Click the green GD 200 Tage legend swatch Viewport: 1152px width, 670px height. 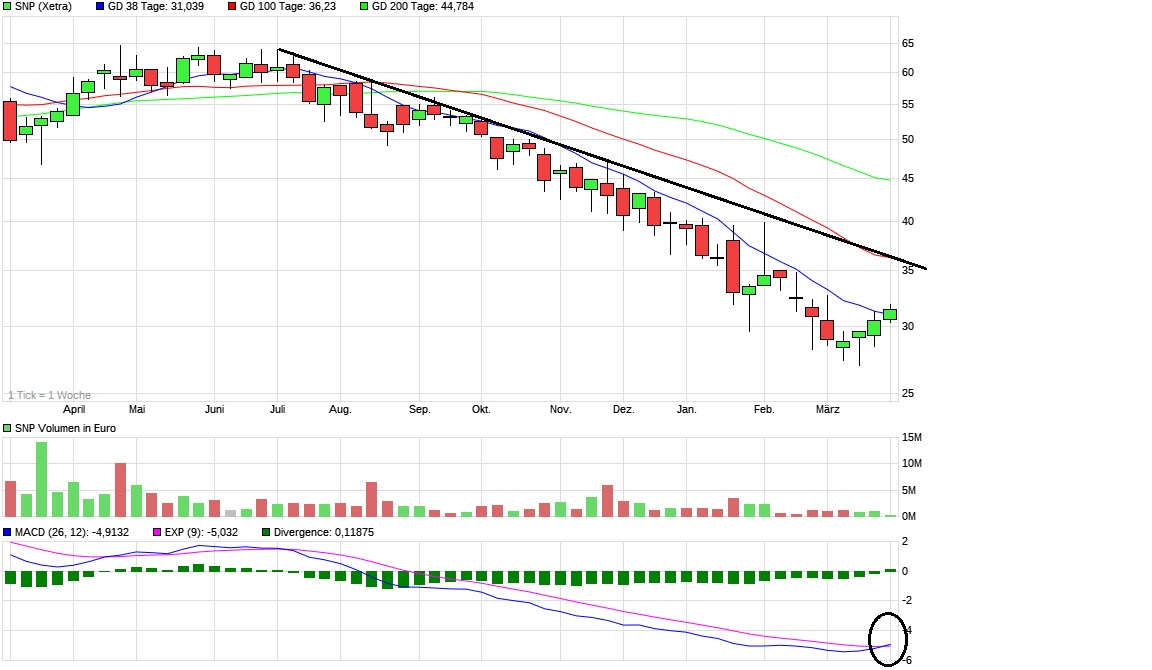[x=364, y=7]
